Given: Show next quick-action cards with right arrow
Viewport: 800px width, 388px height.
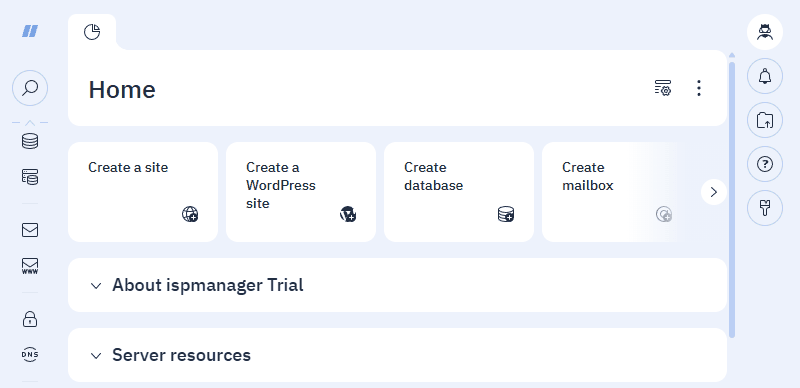Looking at the screenshot, I should 714,192.
